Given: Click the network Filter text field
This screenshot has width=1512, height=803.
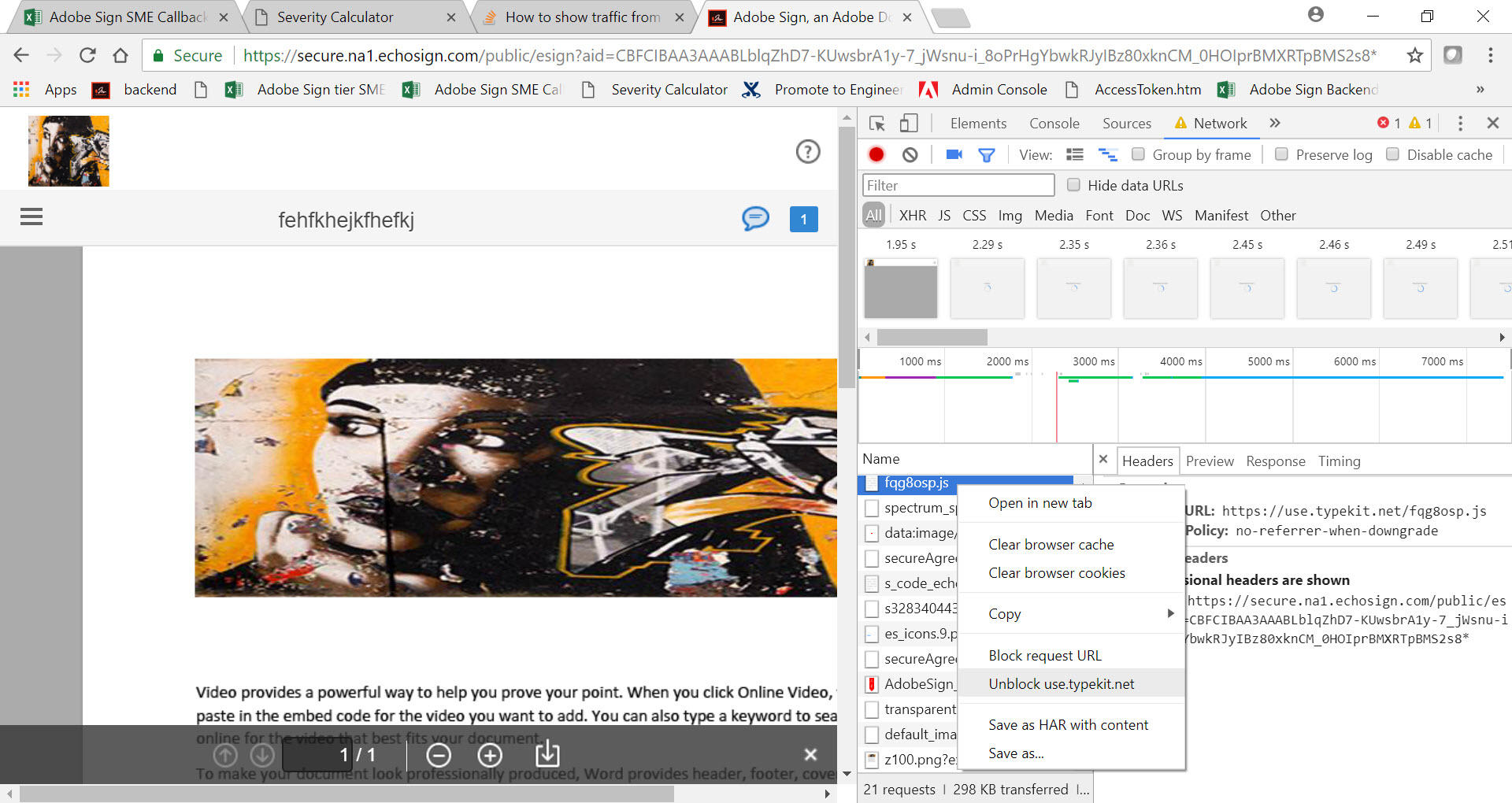Looking at the screenshot, I should pos(958,185).
